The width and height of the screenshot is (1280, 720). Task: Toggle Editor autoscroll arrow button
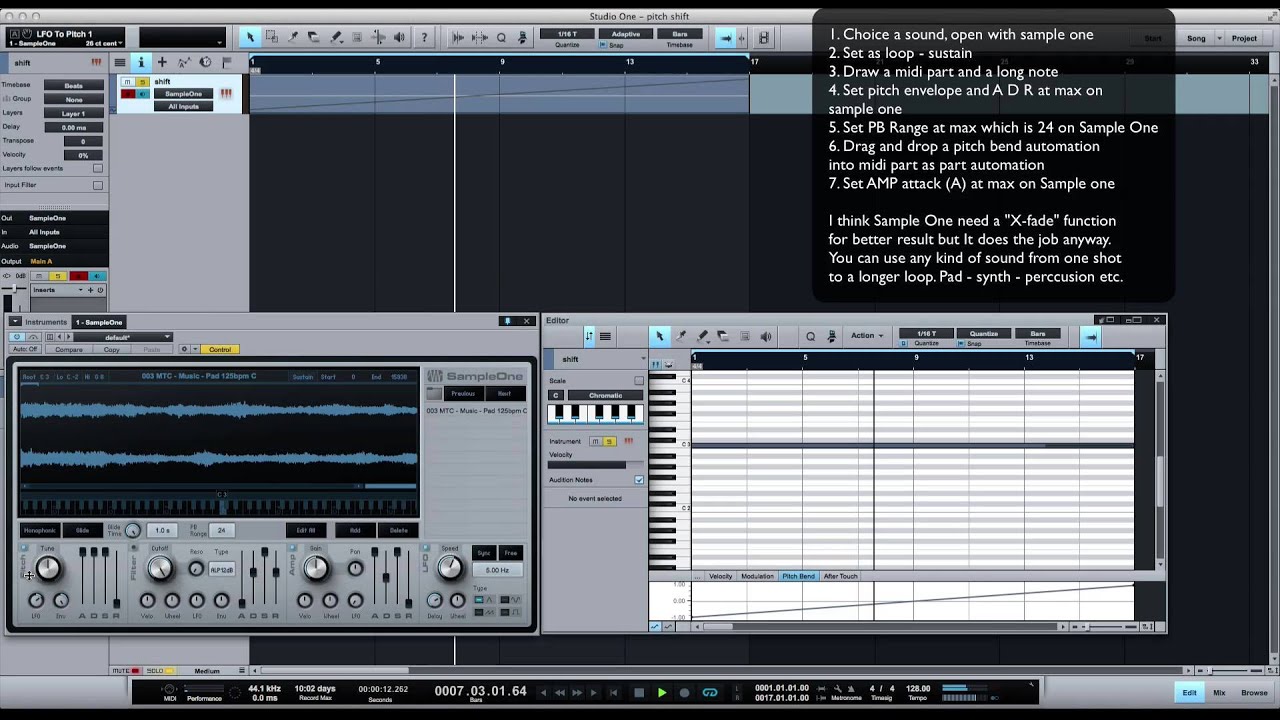(x=1091, y=337)
